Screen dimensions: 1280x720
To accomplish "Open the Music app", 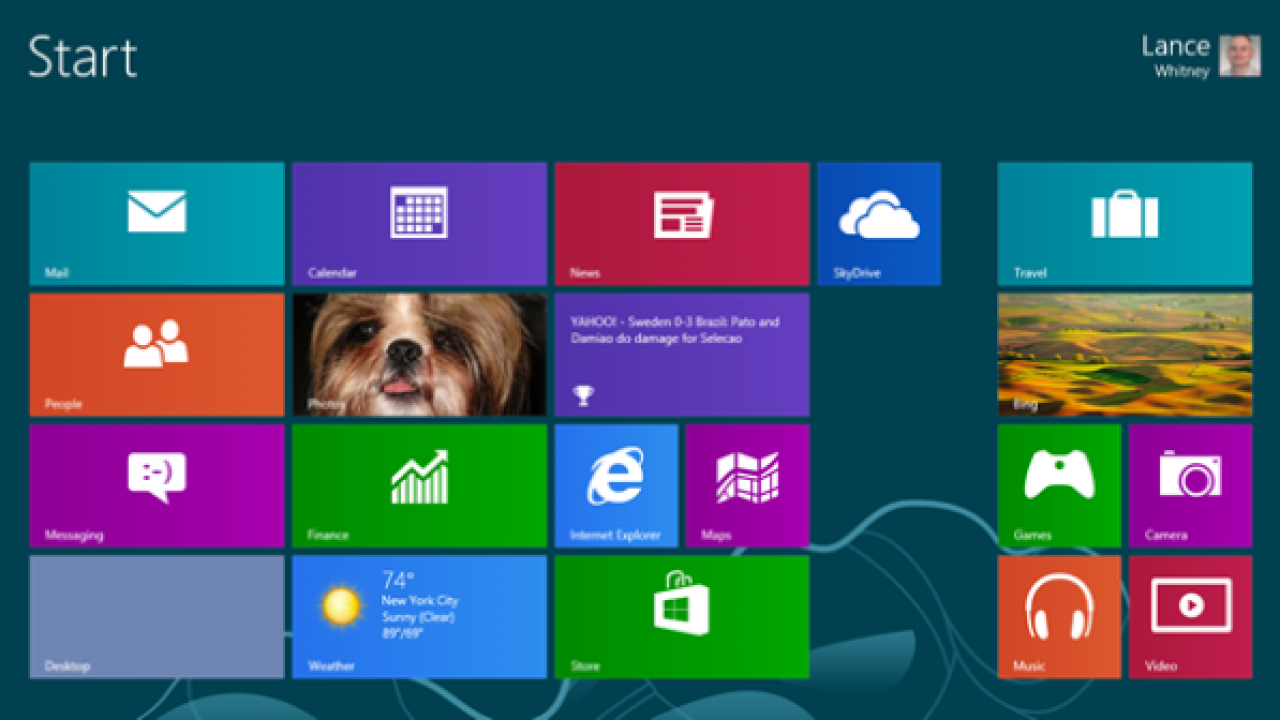I will pos(1059,616).
